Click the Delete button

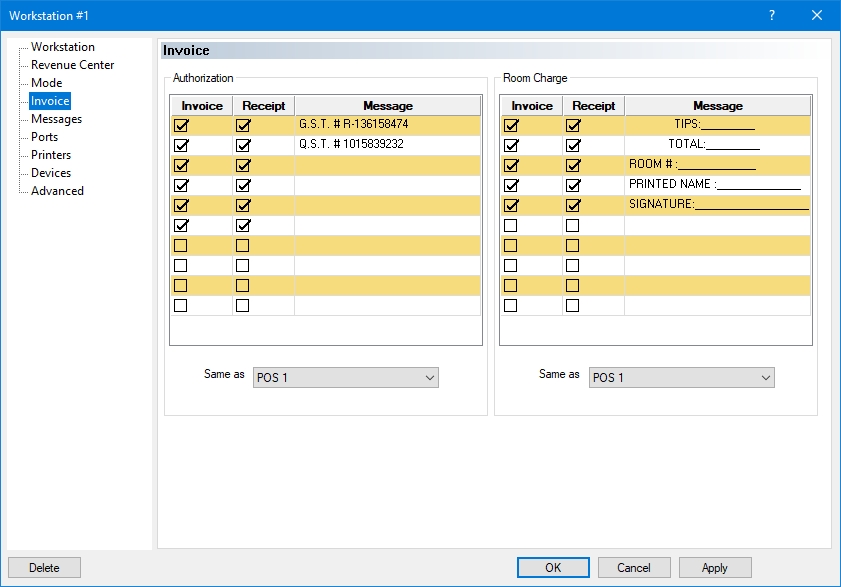[x=44, y=568]
